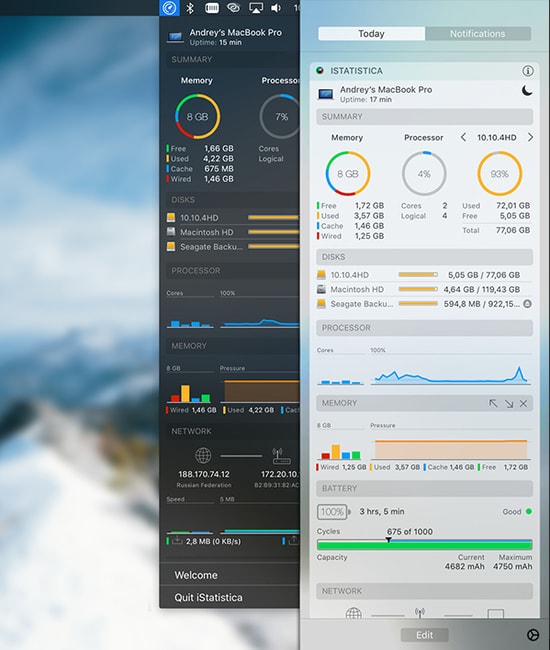
Task: Click the globe network icon in dark menu
Action: coord(203,455)
